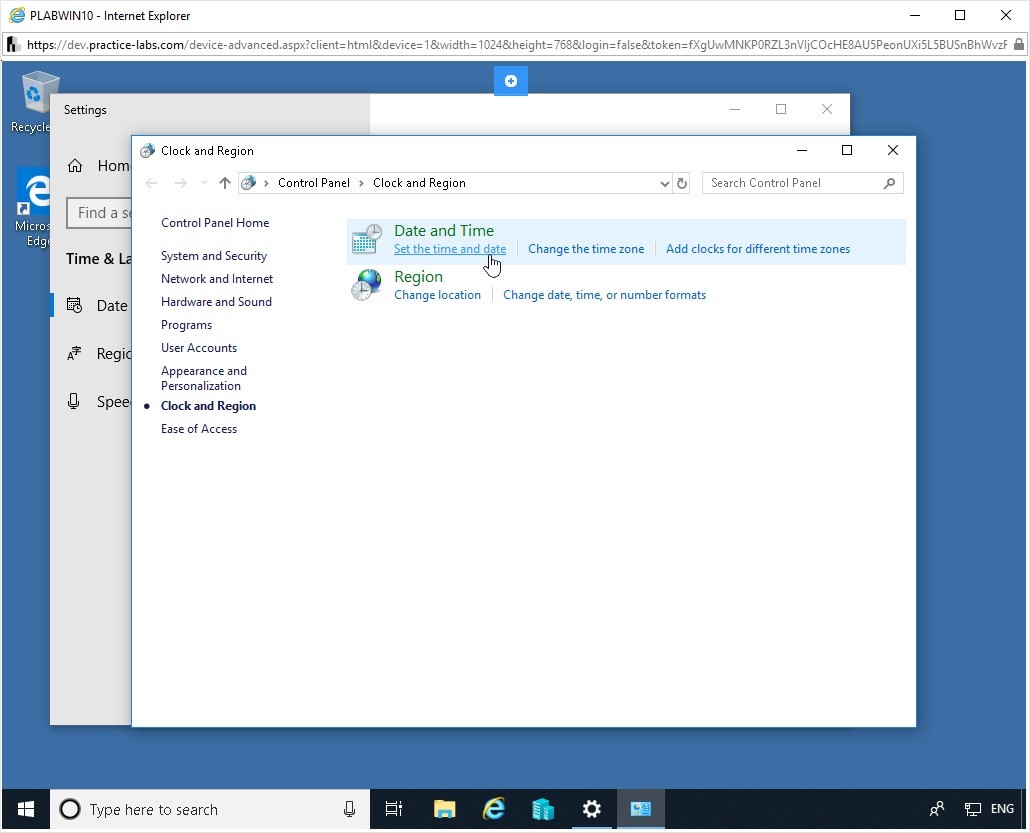
Task: Click Set the time and date link
Action: [x=450, y=249]
